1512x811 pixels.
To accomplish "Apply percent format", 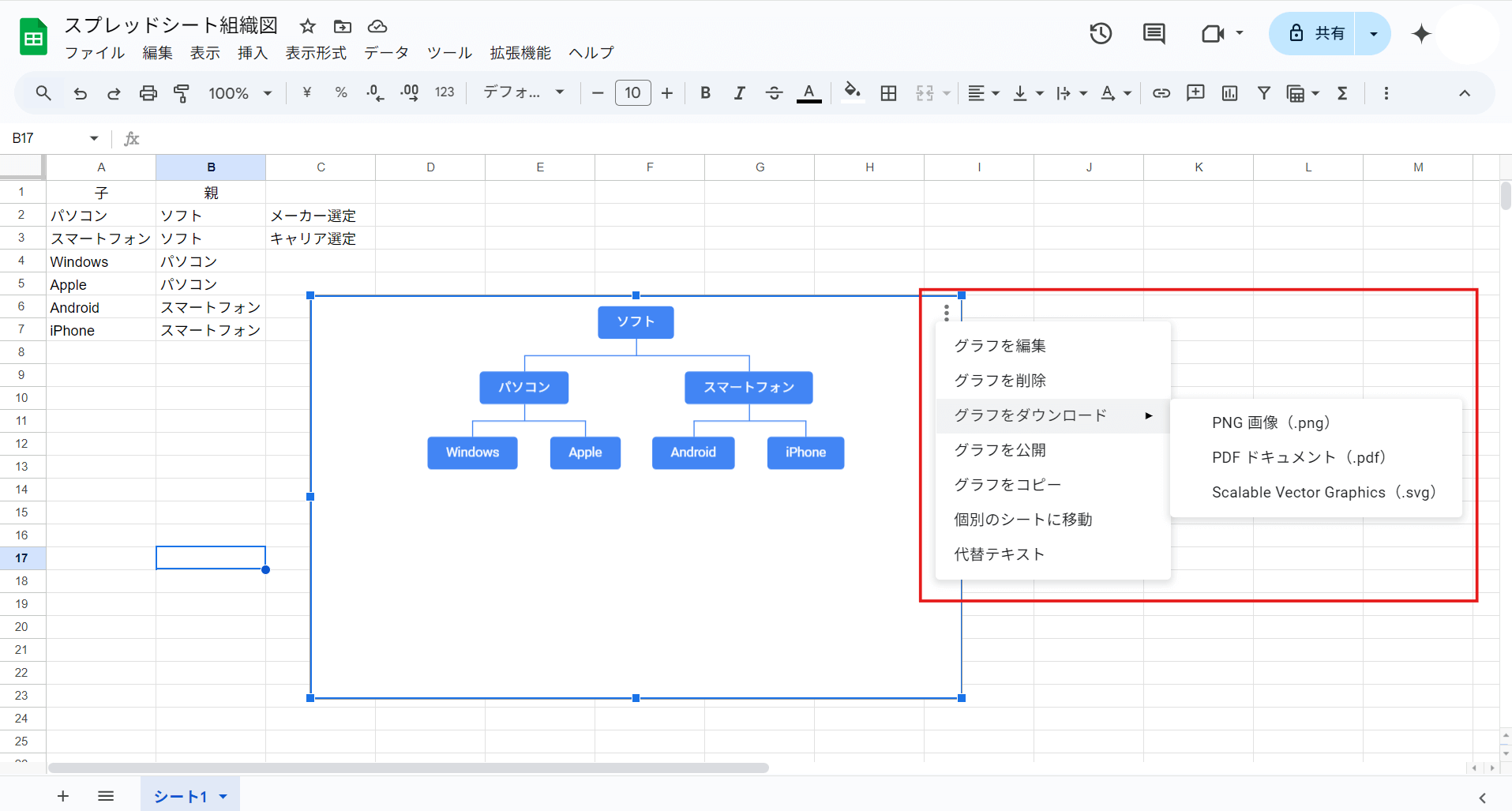I will (341, 92).
